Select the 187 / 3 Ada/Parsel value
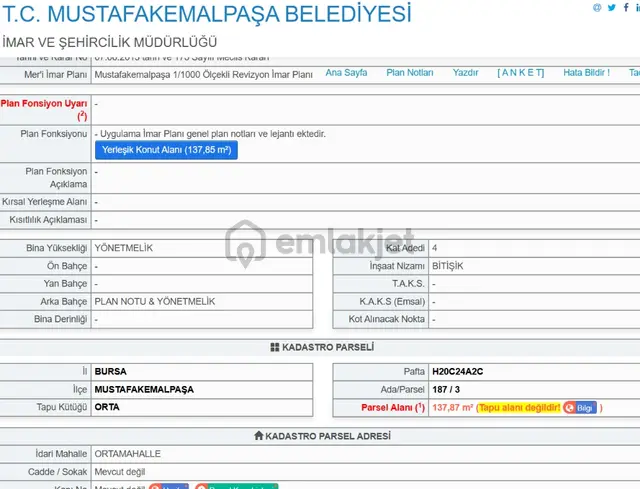Viewport: 640px width, 489px height. [446, 389]
